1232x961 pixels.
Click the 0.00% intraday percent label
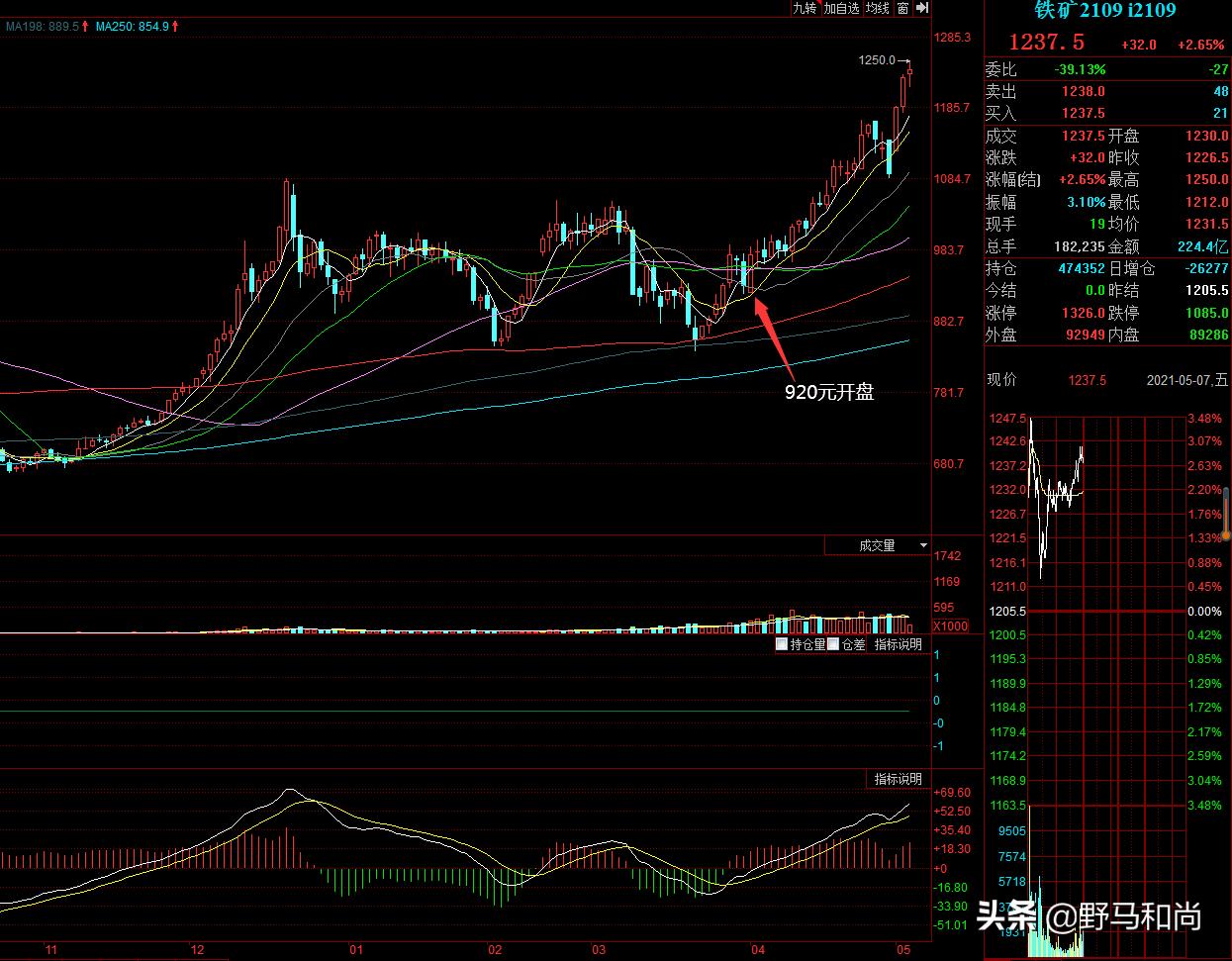point(1204,612)
